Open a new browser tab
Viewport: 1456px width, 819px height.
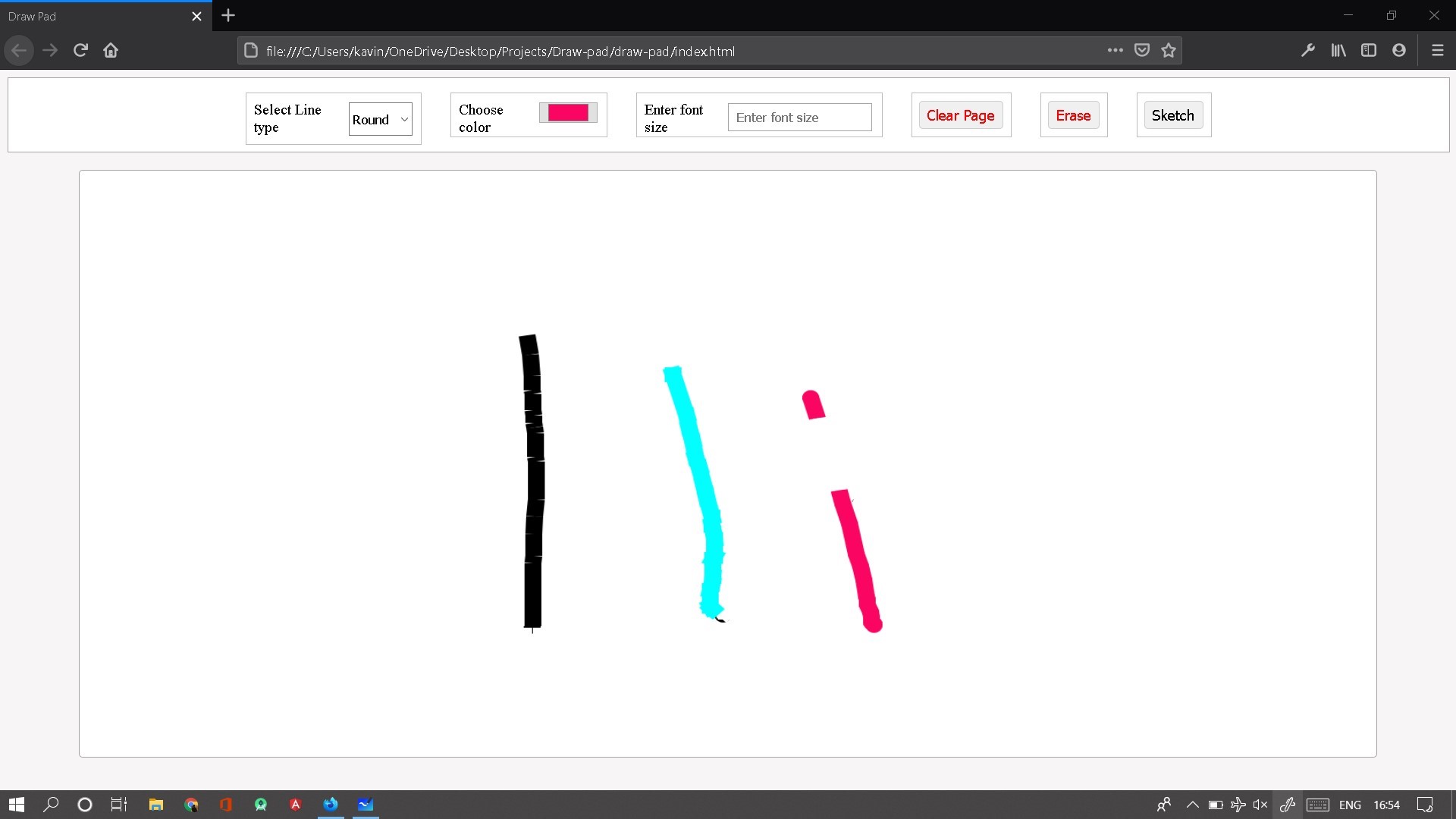tap(227, 15)
